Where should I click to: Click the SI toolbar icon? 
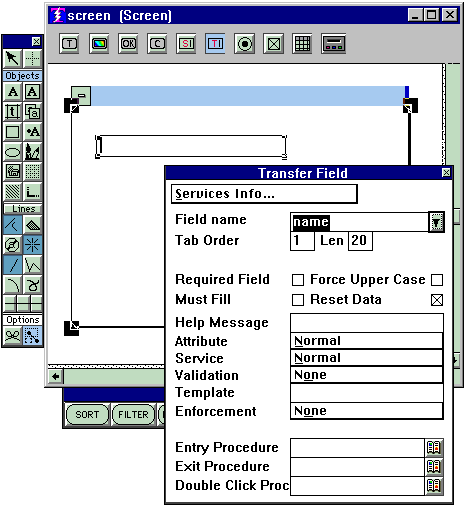(186, 43)
